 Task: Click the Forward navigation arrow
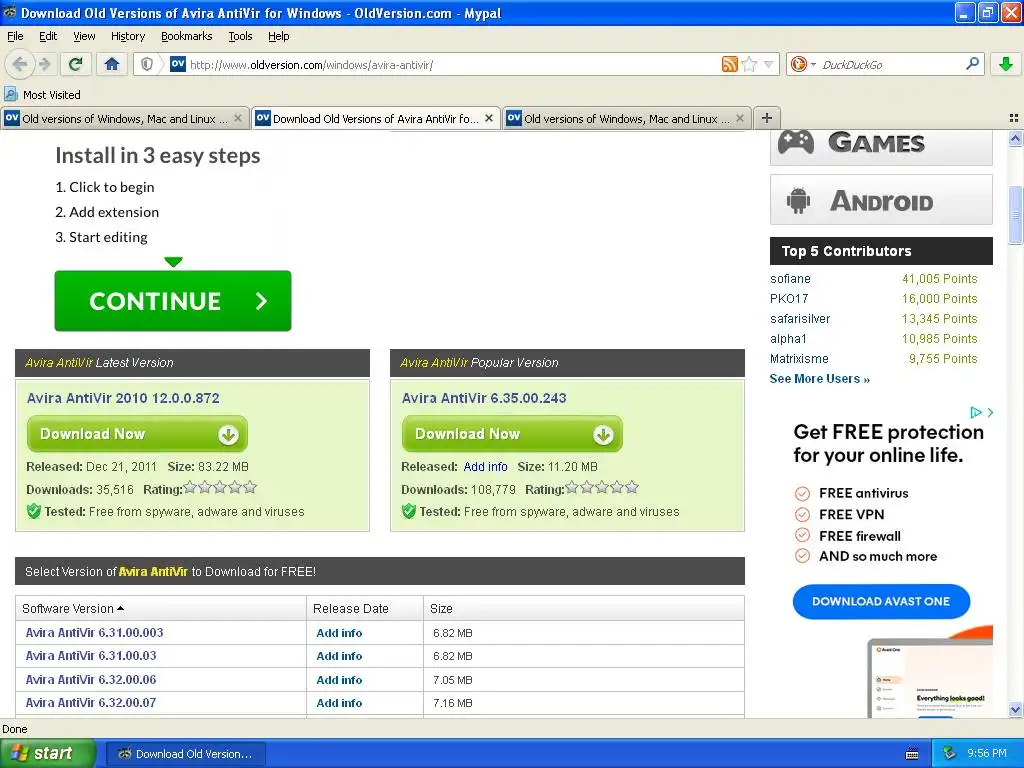click(44, 64)
